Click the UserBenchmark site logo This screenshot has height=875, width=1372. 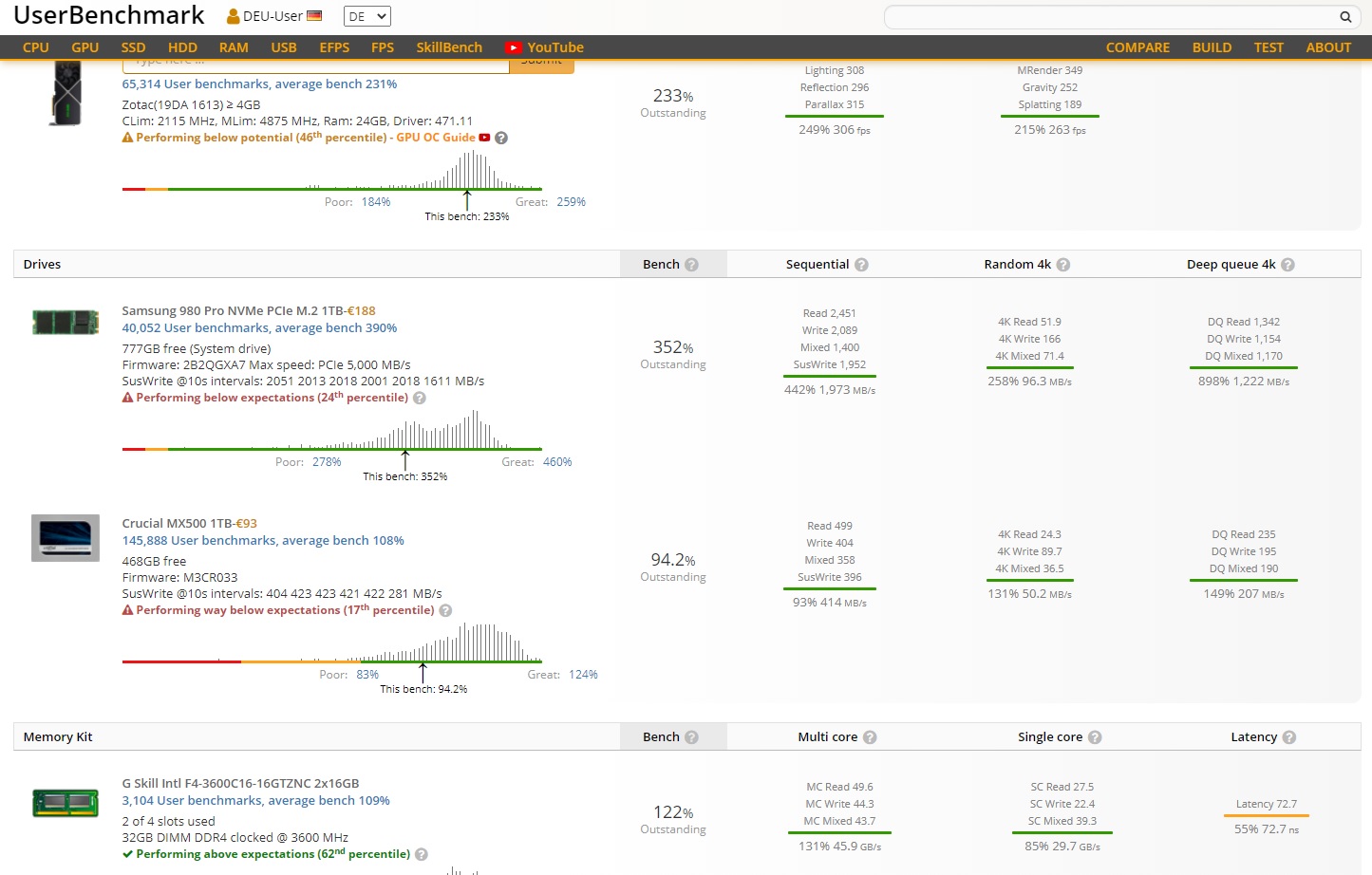(109, 16)
